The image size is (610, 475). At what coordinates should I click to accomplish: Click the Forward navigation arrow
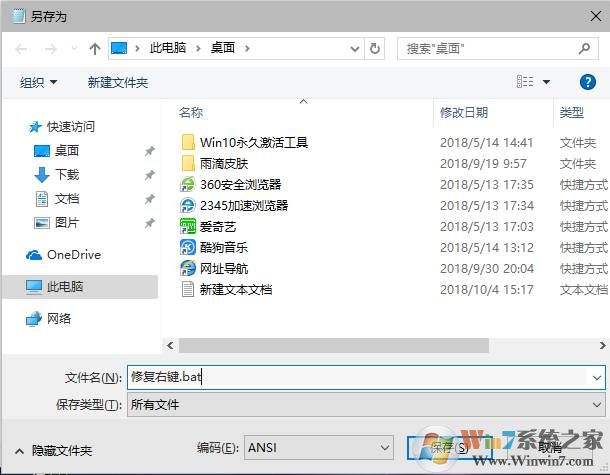point(51,49)
